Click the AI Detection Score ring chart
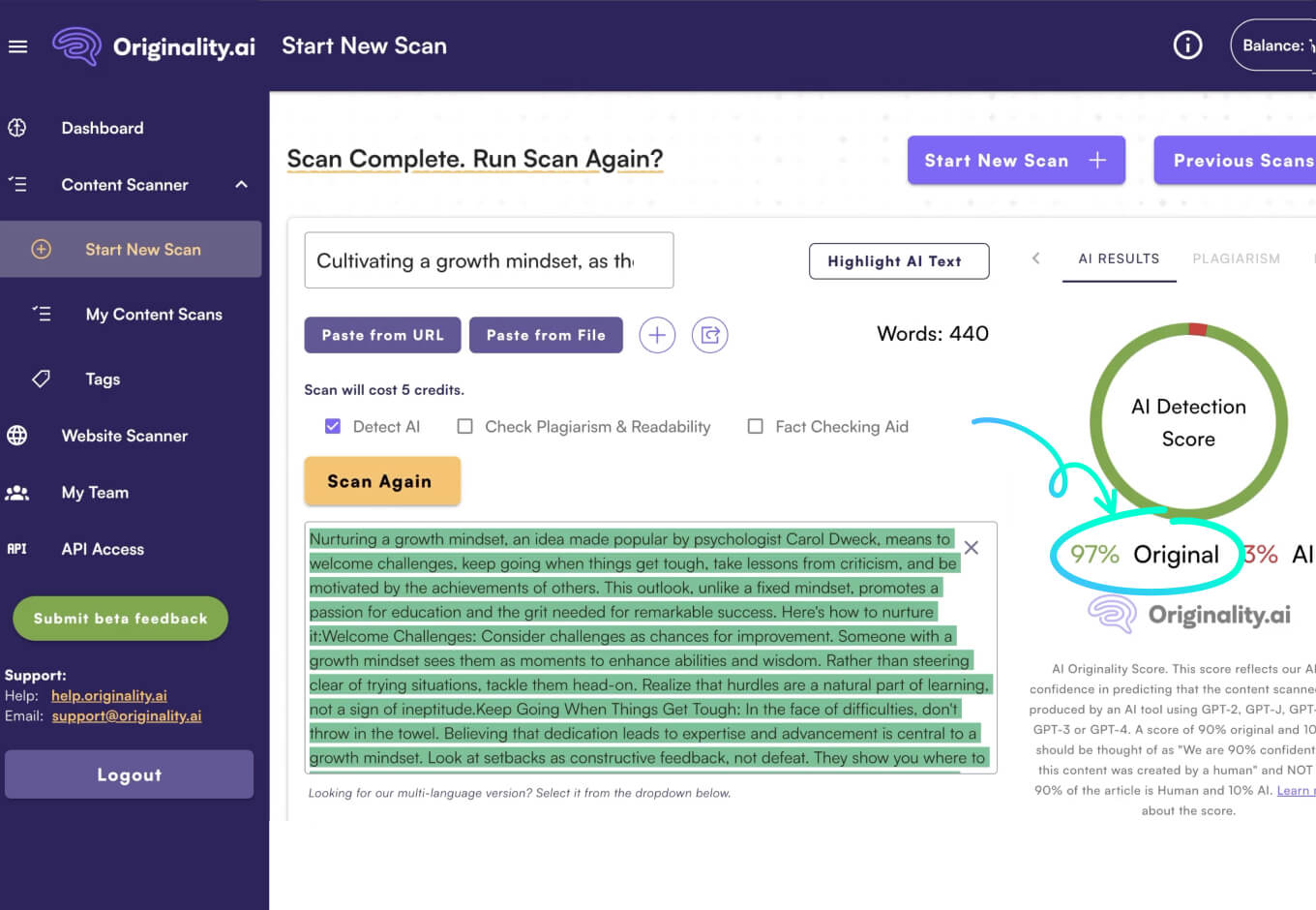This screenshot has width=1316, height=910. [x=1188, y=423]
